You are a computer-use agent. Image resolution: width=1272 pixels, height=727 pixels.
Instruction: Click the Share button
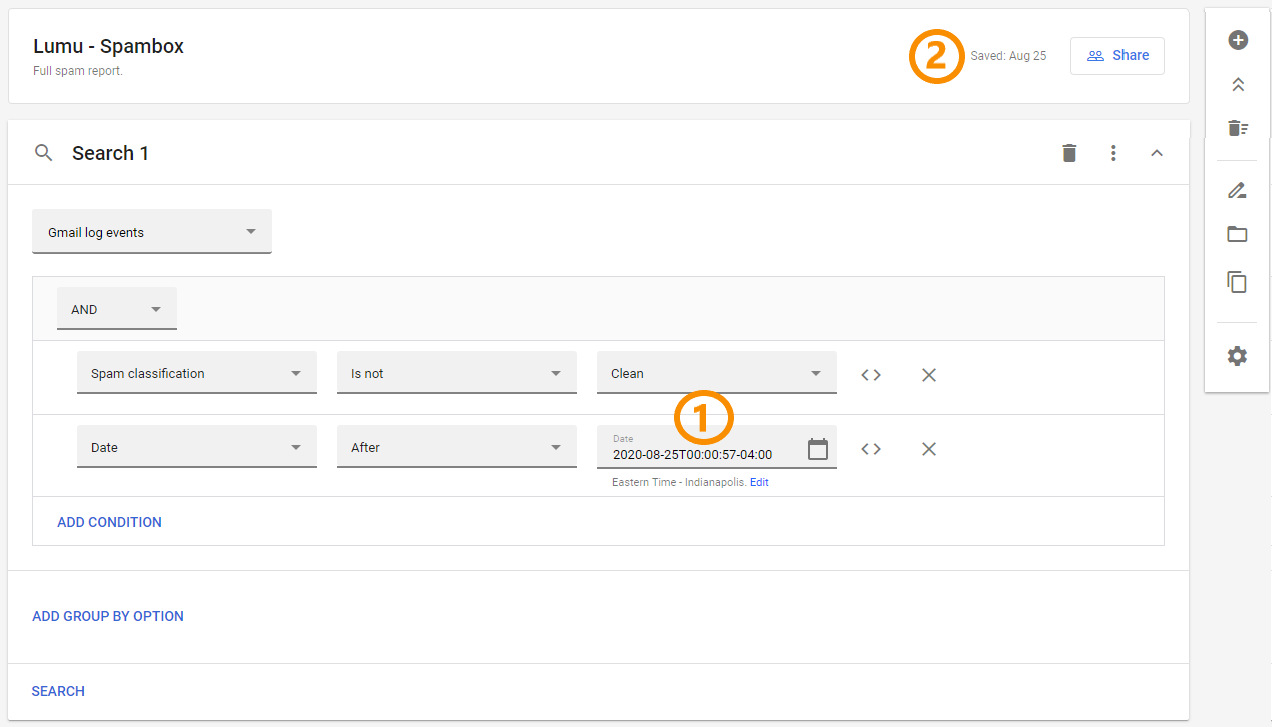[1117, 56]
